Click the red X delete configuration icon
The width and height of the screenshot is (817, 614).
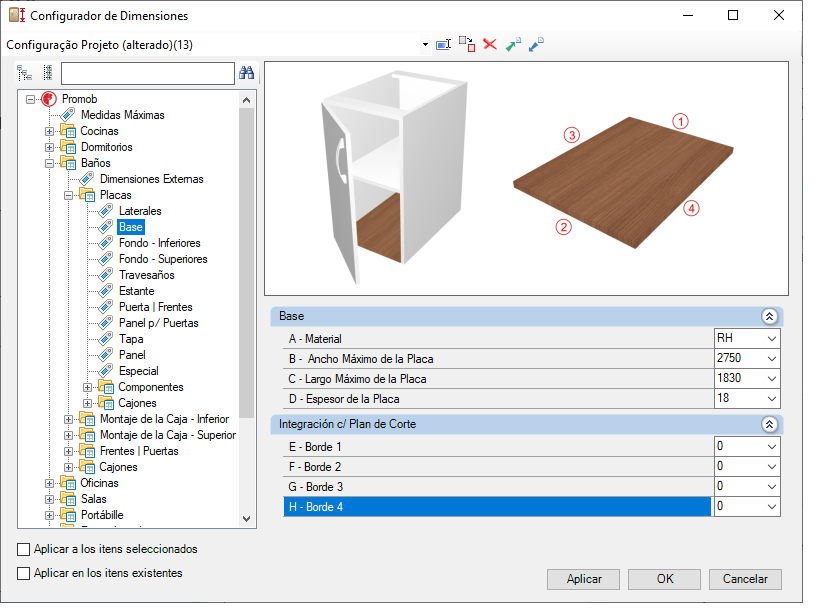(490, 44)
